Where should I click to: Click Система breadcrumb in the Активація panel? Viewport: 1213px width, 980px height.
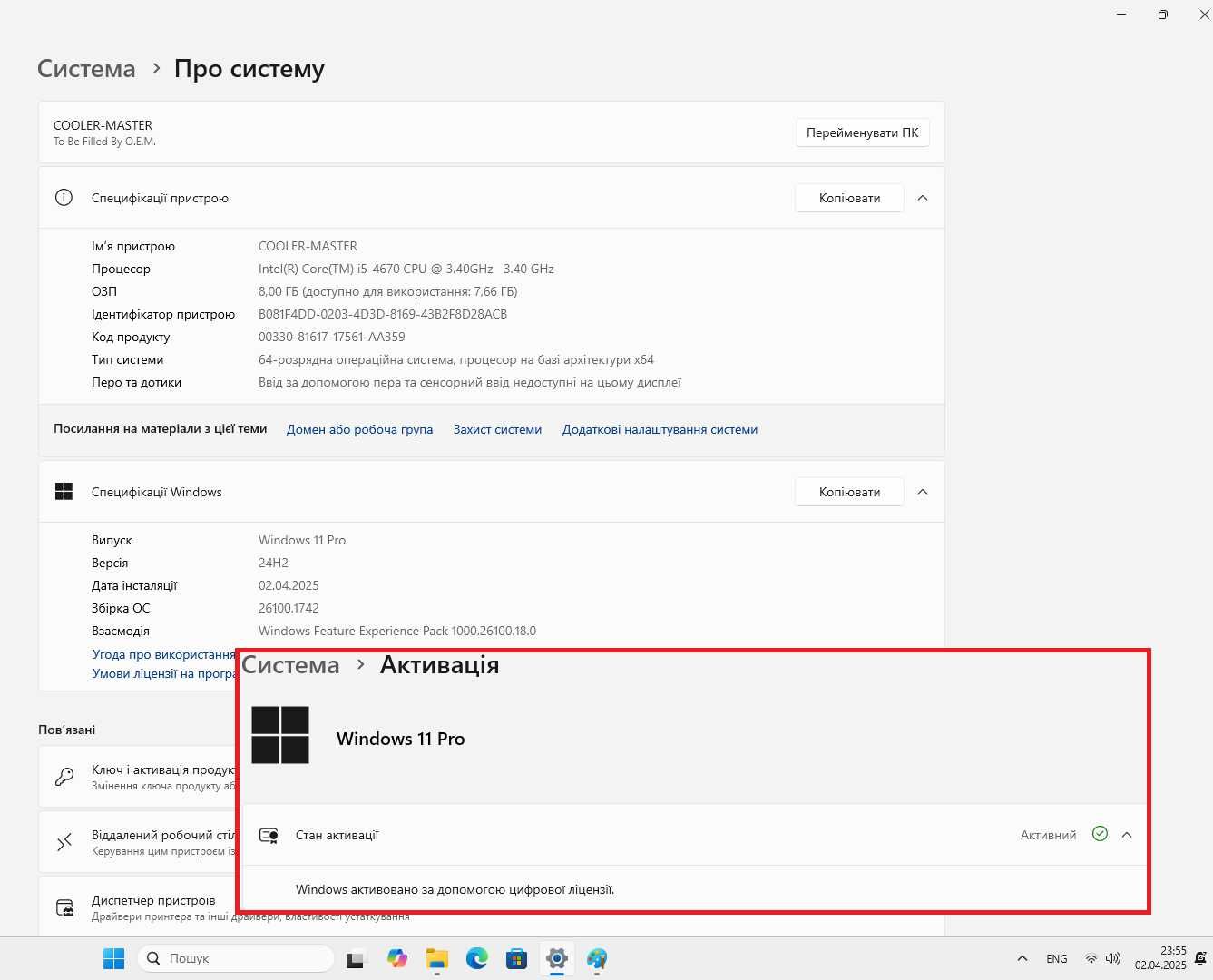(290, 665)
